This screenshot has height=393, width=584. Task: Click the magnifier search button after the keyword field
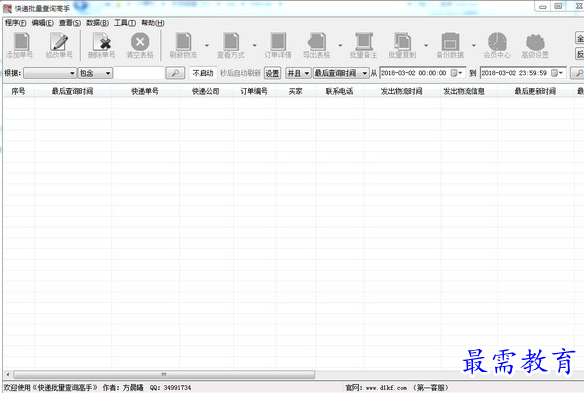point(175,73)
